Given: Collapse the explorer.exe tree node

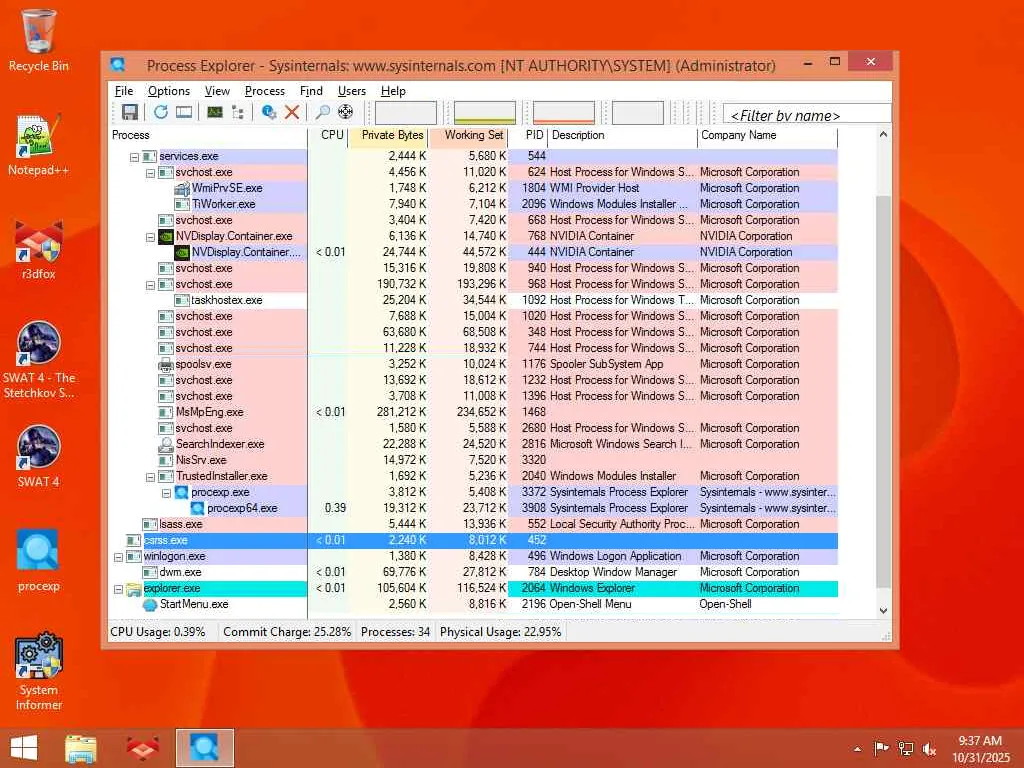Looking at the screenshot, I should coord(118,589).
